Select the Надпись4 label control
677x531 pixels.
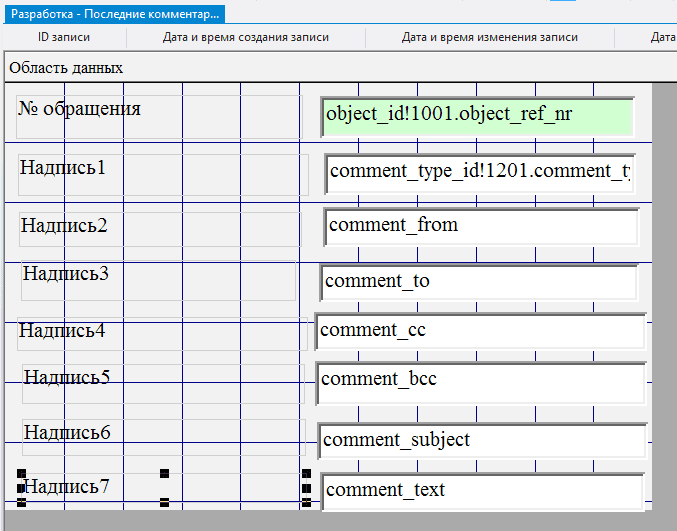[x=62, y=330]
